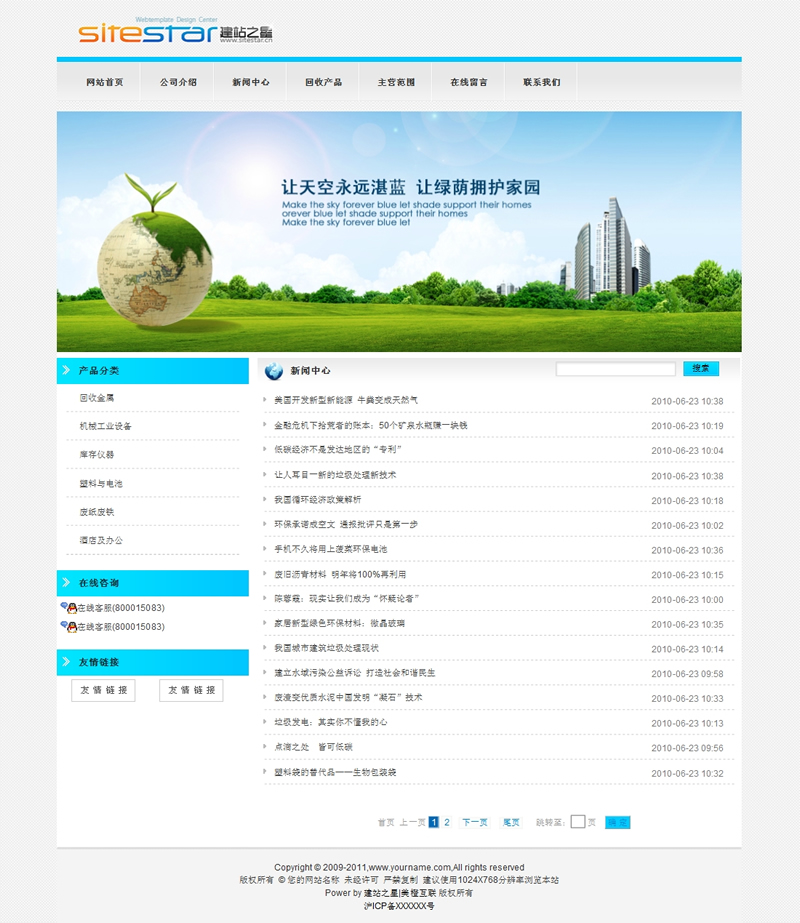Open 网站首页 in the navigation bar

coord(104,82)
